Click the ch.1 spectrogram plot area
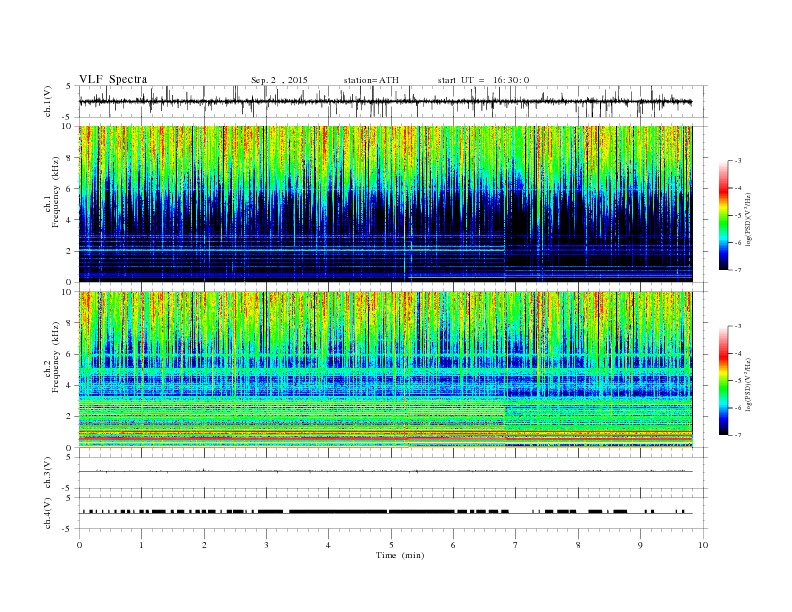This screenshot has width=792, height=612. (x=385, y=204)
